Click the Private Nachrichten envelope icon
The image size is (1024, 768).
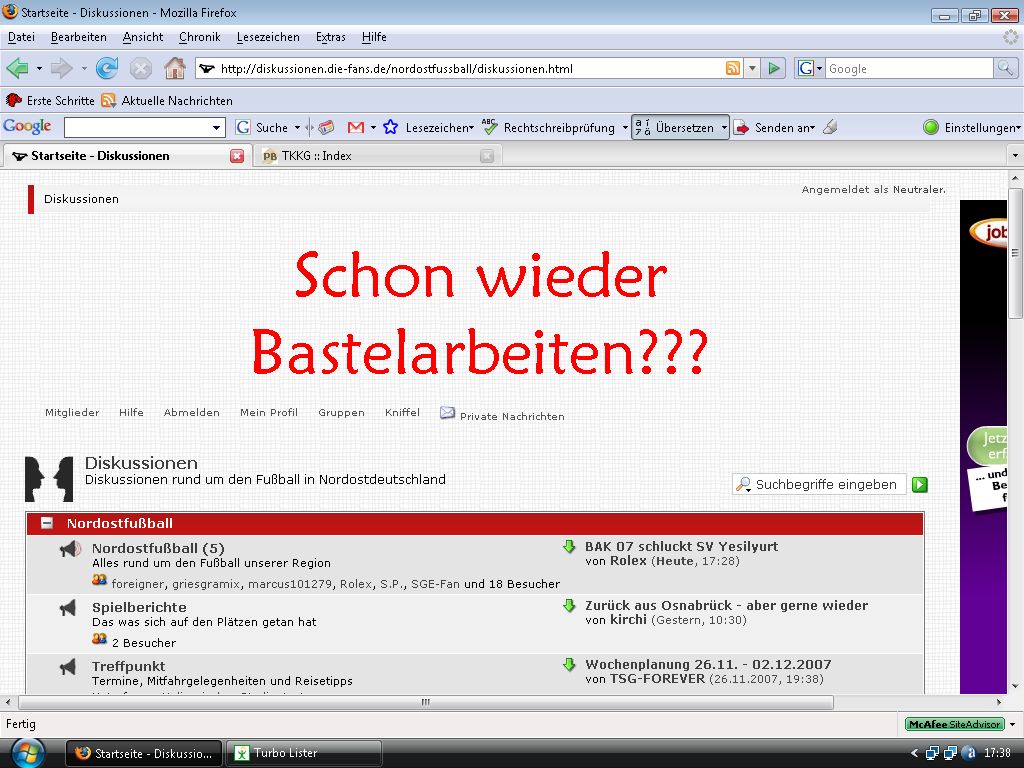coord(447,412)
